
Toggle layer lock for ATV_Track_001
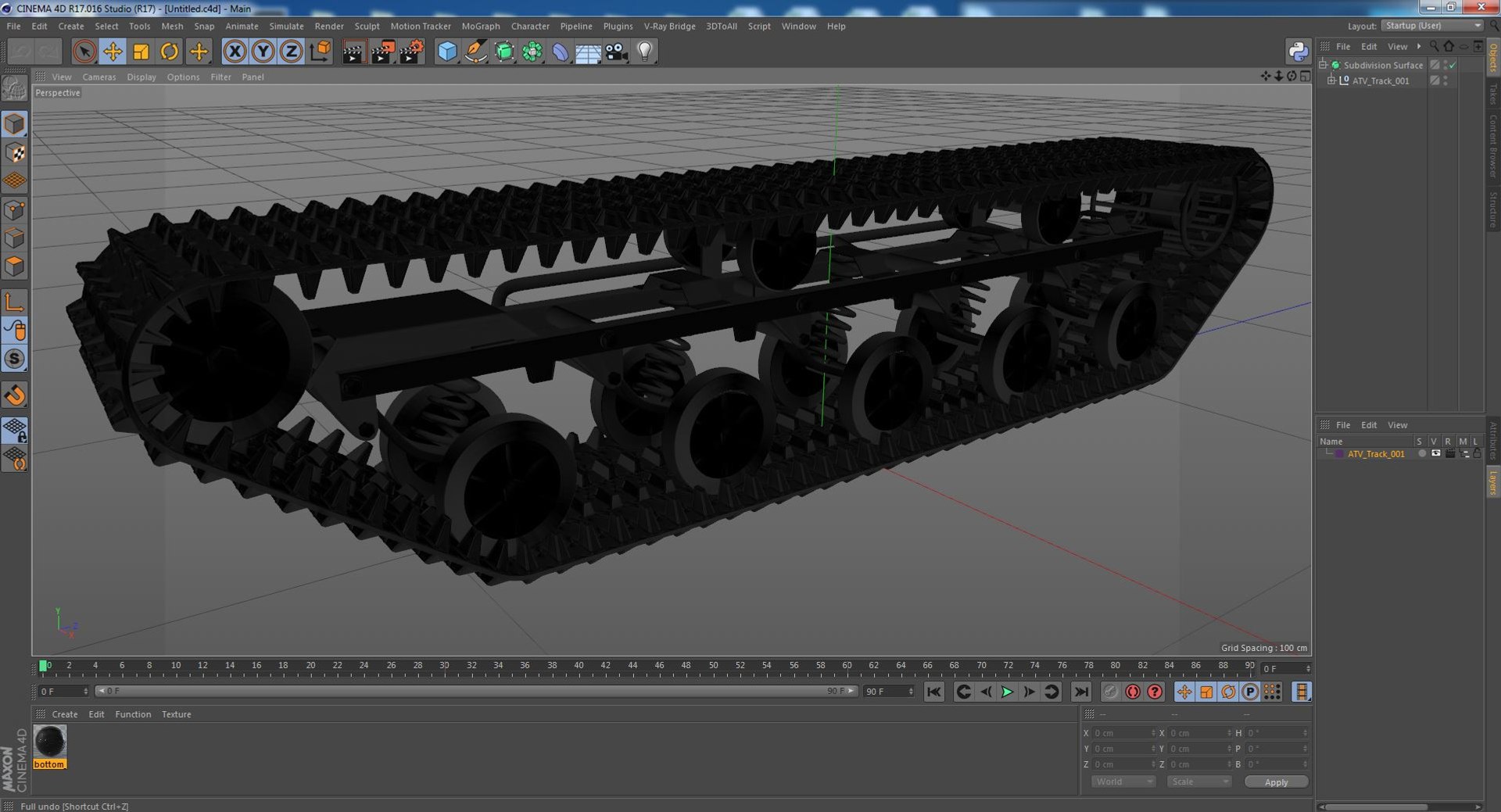(1478, 454)
